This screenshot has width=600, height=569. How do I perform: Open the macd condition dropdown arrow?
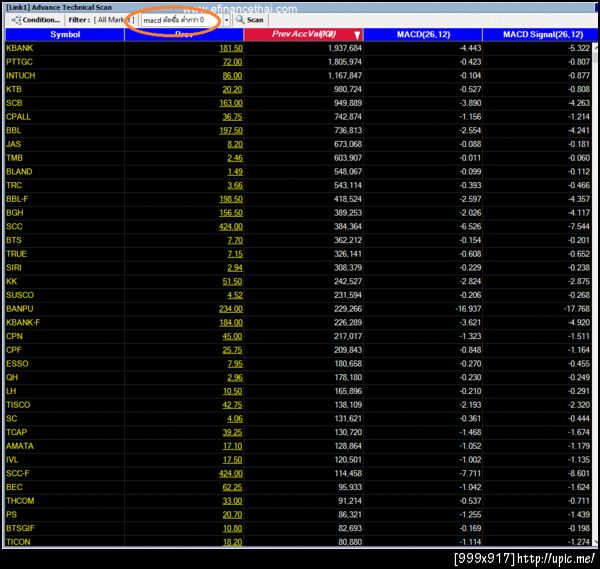[227, 20]
